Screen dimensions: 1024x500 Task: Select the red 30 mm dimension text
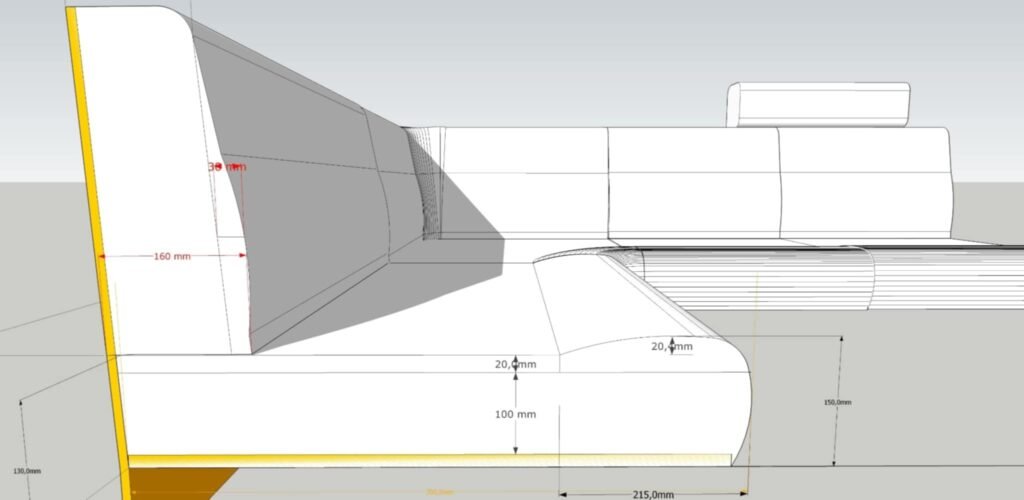pyautogui.click(x=226, y=167)
